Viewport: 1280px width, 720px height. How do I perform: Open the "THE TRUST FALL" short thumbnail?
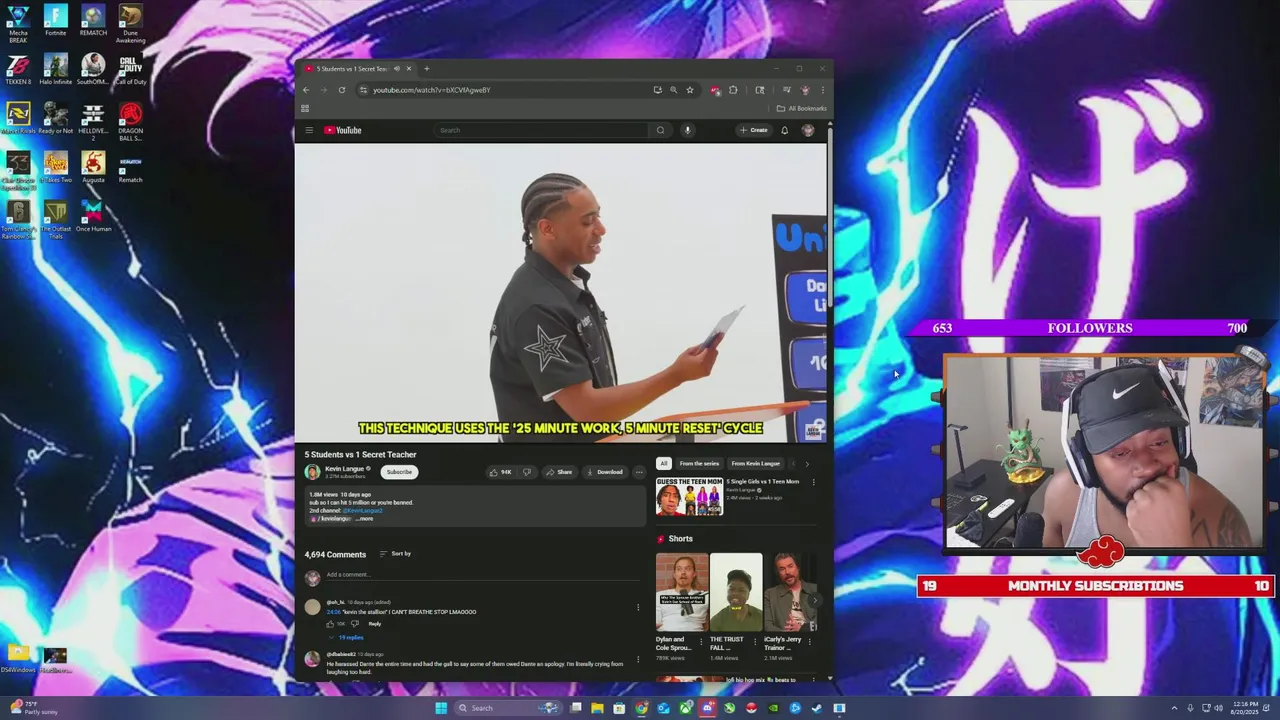736,592
